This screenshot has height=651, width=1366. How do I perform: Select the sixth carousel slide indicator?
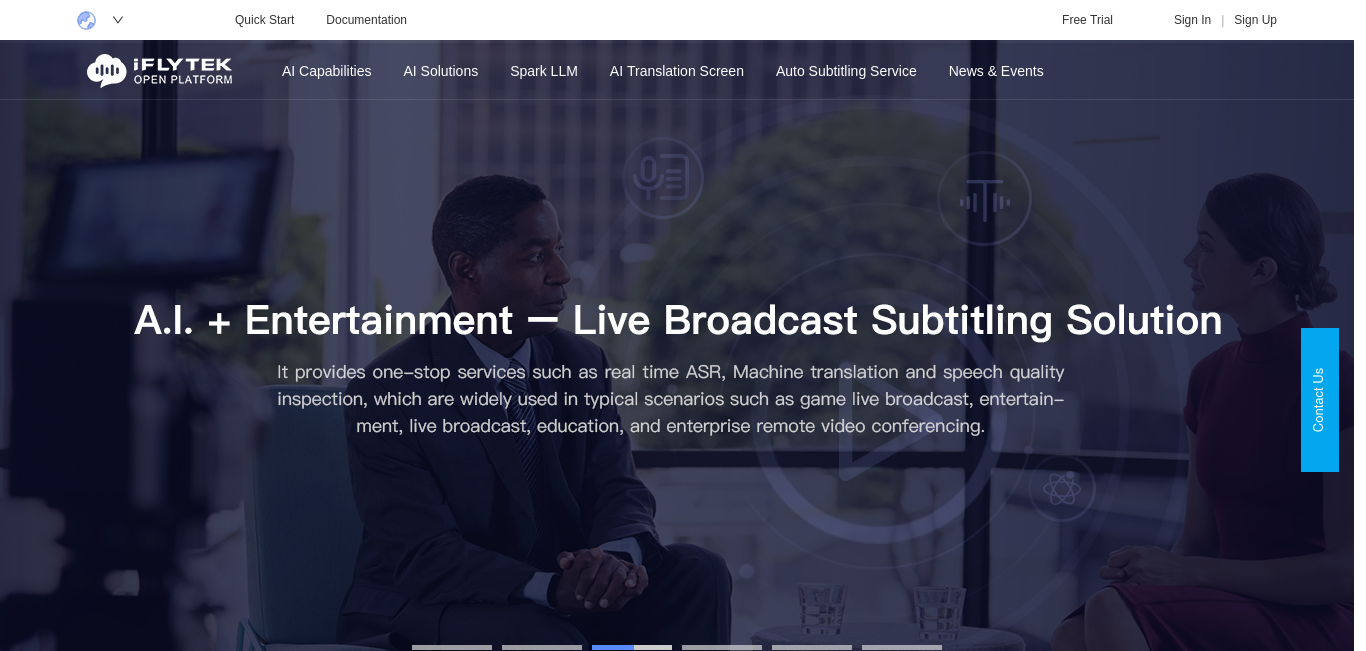(902, 647)
